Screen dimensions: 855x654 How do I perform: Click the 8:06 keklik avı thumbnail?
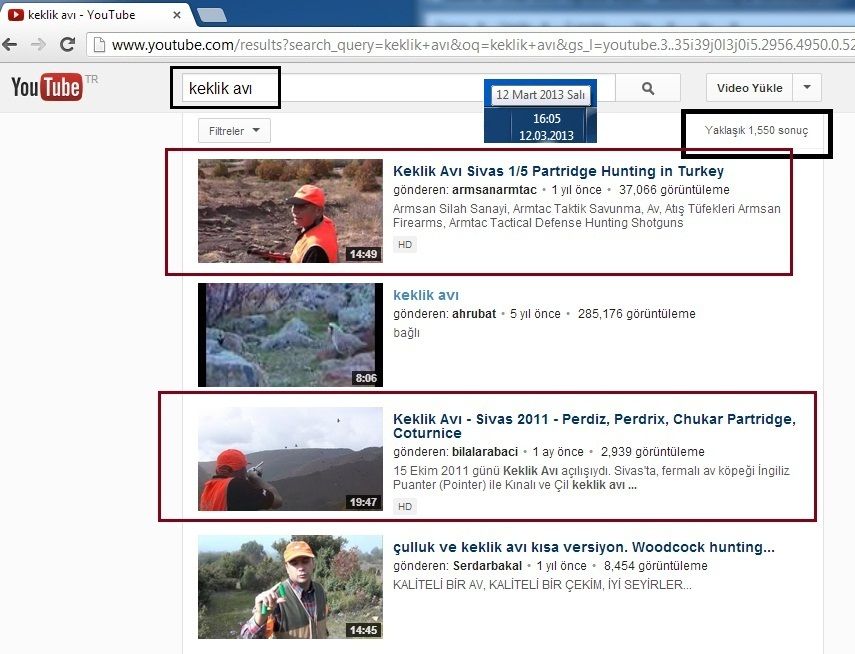[x=290, y=335]
